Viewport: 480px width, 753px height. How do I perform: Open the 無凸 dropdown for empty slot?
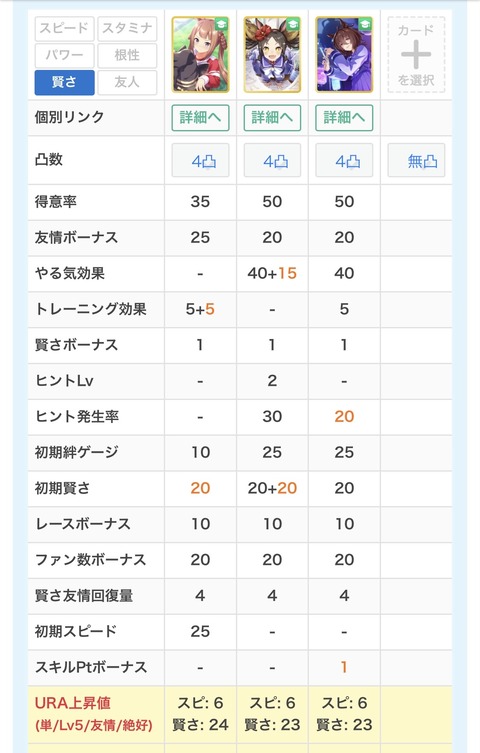tap(416, 160)
